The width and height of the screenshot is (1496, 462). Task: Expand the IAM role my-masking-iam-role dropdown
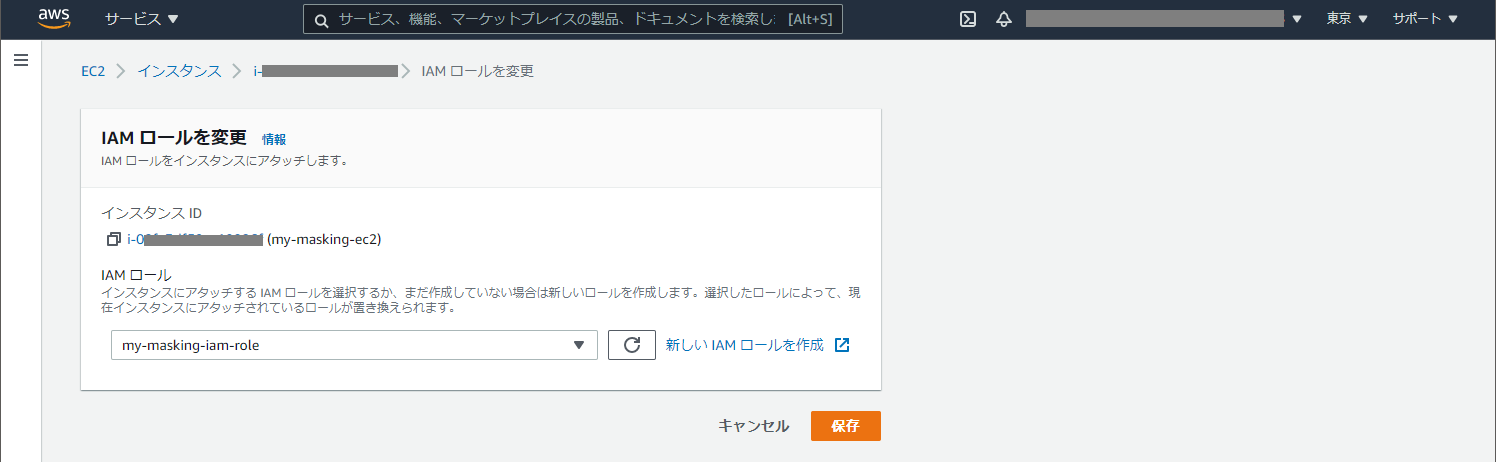pyautogui.click(x=354, y=345)
